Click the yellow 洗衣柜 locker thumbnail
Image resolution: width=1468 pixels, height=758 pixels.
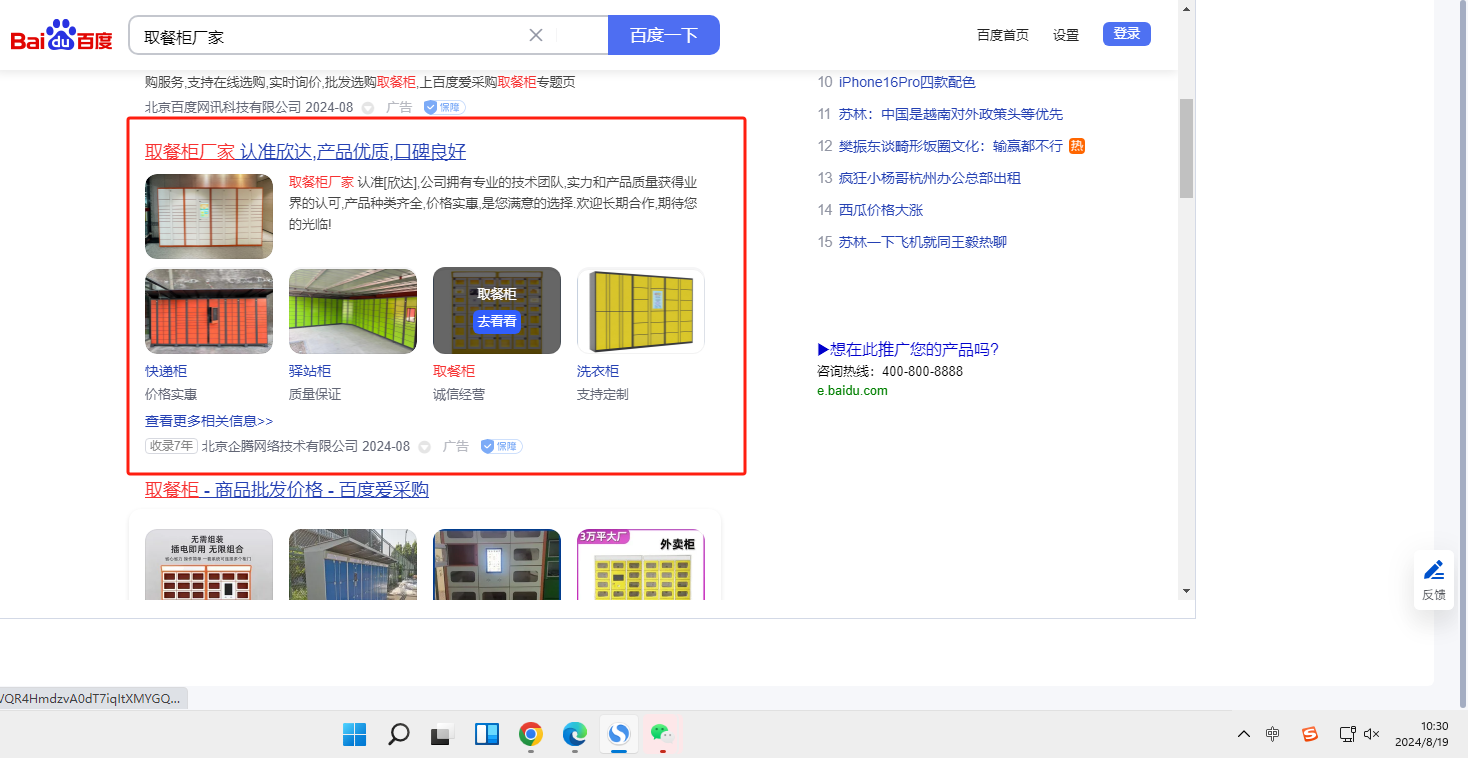(641, 311)
